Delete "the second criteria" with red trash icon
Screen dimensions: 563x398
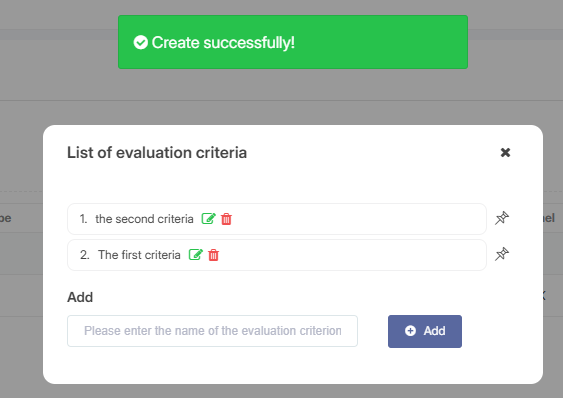[x=226, y=219]
